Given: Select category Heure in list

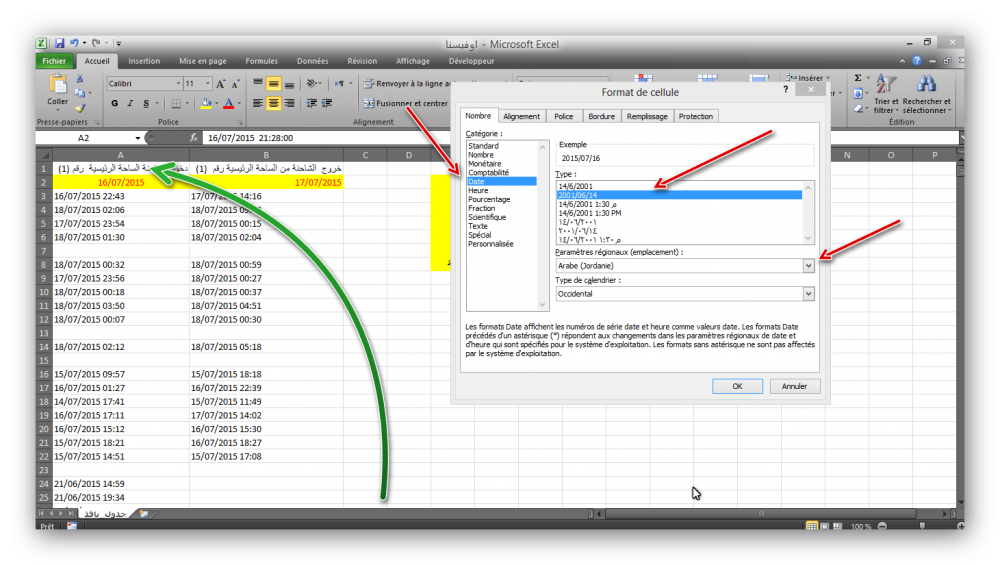Looking at the screenshot, I should [x=478, y=190].
